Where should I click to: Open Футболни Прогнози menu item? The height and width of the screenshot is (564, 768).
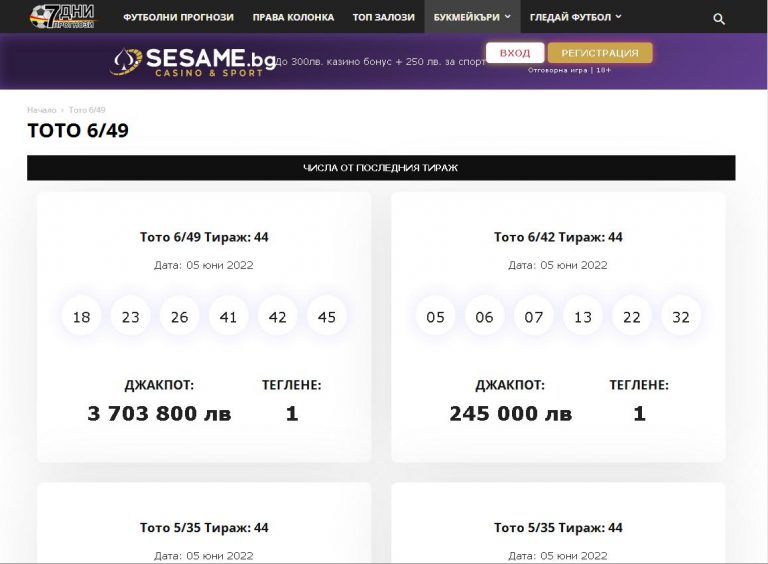[x=178, y=17]
